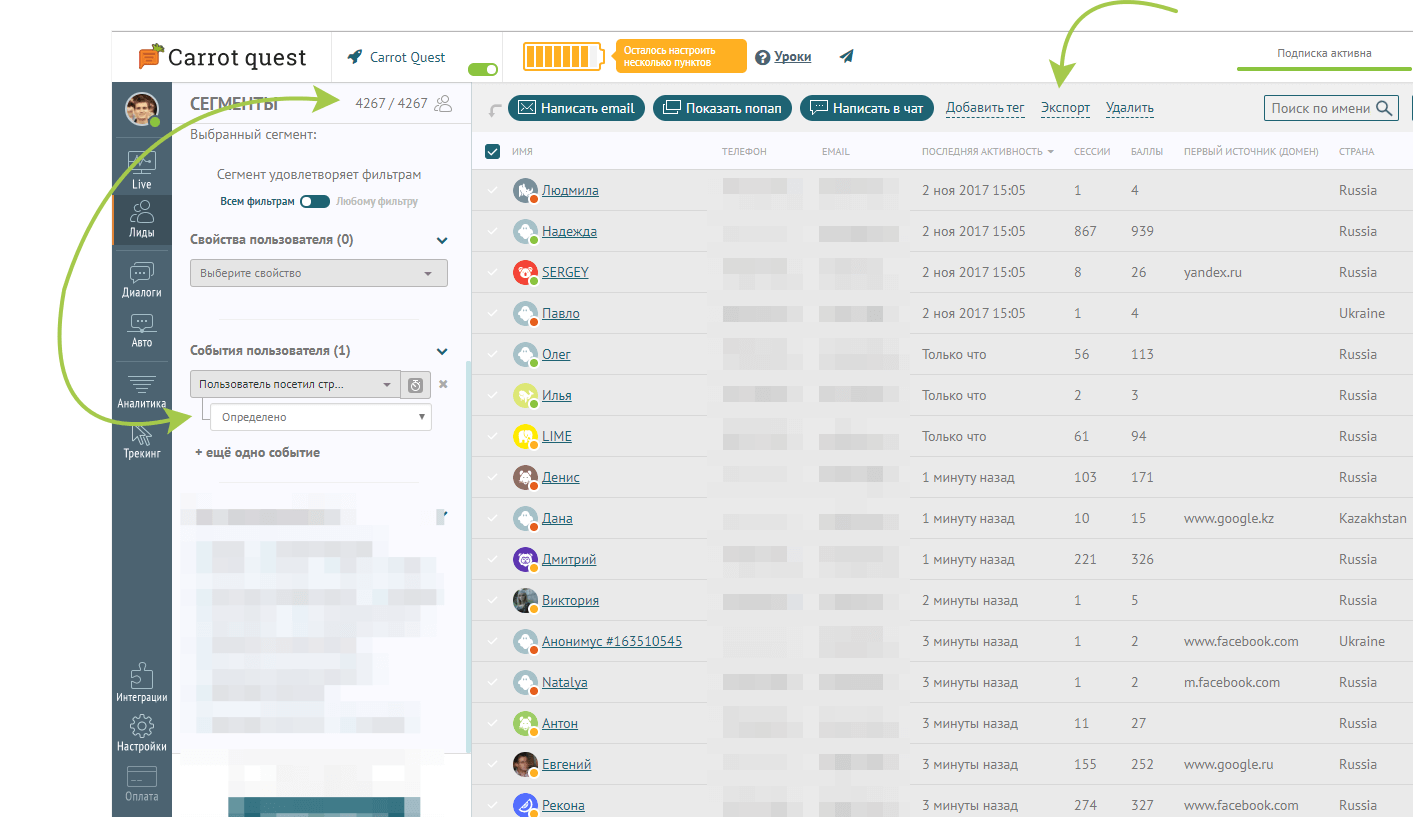Image resolution: width=1413 pixels, height=817 pixels.
Task: Open the Определено dropdown
Action: (320, 417)
